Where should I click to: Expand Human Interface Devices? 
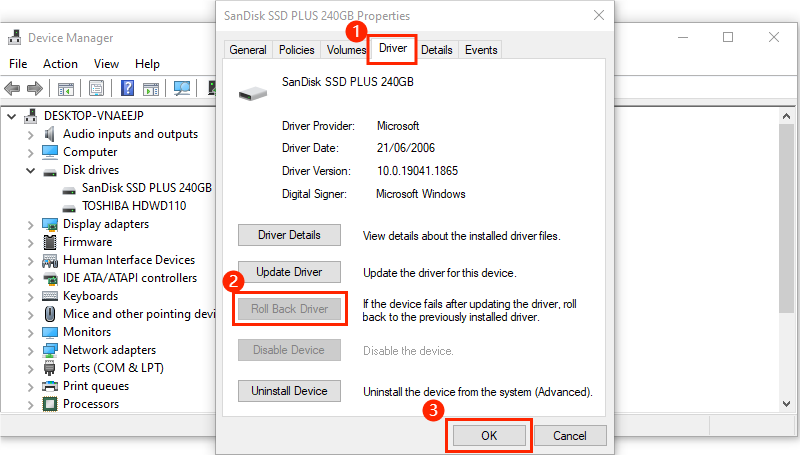click(x=31, y=261)
